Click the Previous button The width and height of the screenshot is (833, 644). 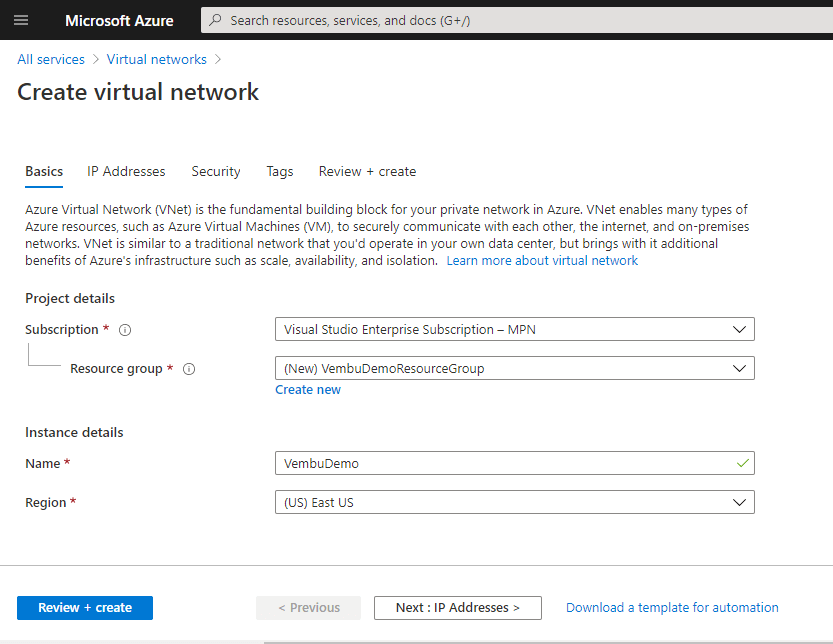pyautogui.click(x=309, y=608)
